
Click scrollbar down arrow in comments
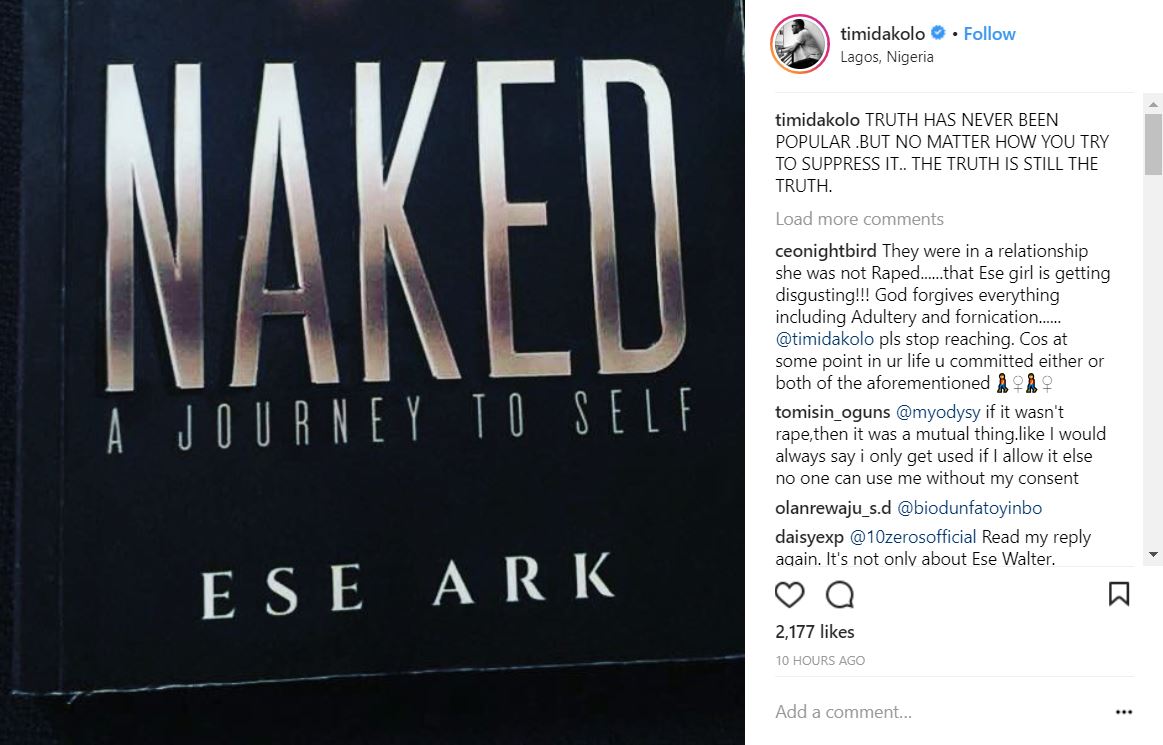(x=1153, y=554)
